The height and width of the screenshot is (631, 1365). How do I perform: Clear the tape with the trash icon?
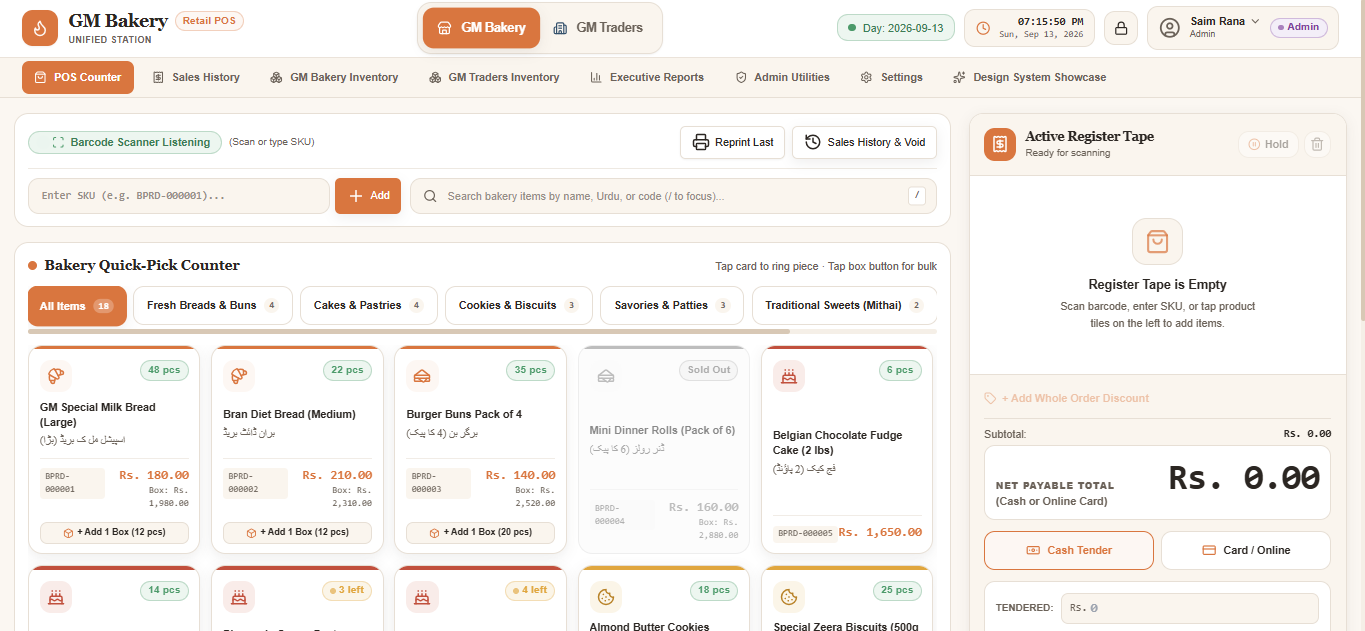pyautogui.click(x=1317, y=144)
